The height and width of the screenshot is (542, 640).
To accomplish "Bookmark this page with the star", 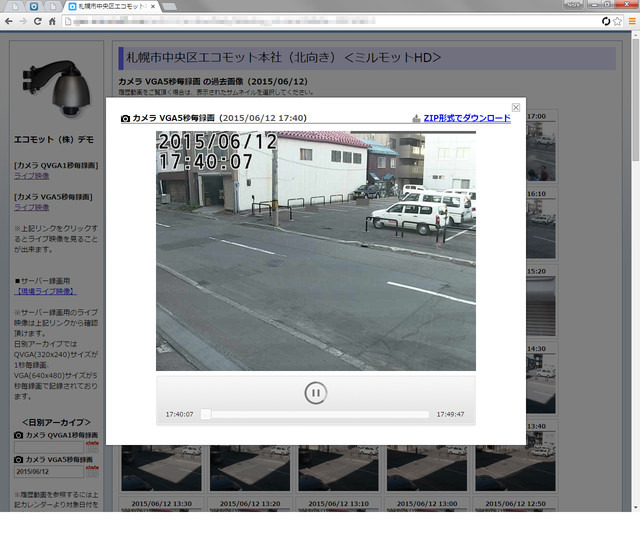I will [x=618, y=21].
